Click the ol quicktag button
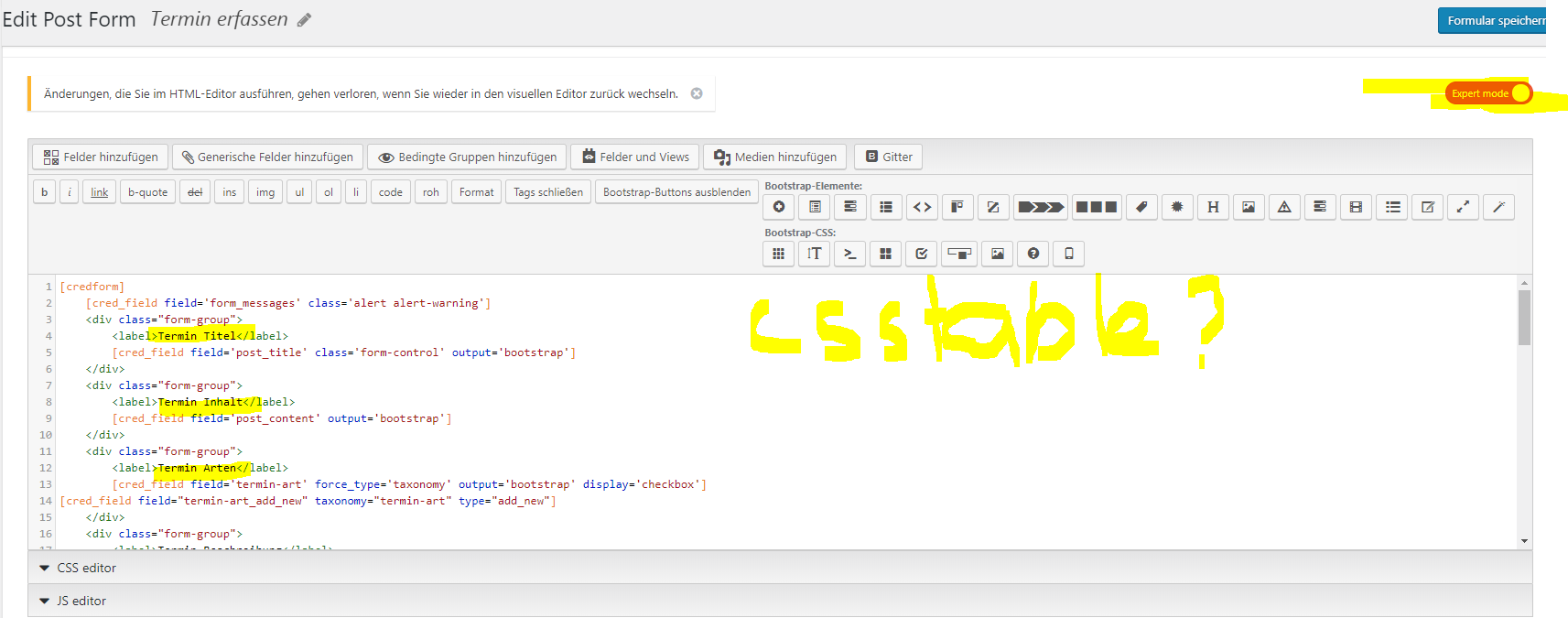1568x618 pixels. tap(329, 192)
